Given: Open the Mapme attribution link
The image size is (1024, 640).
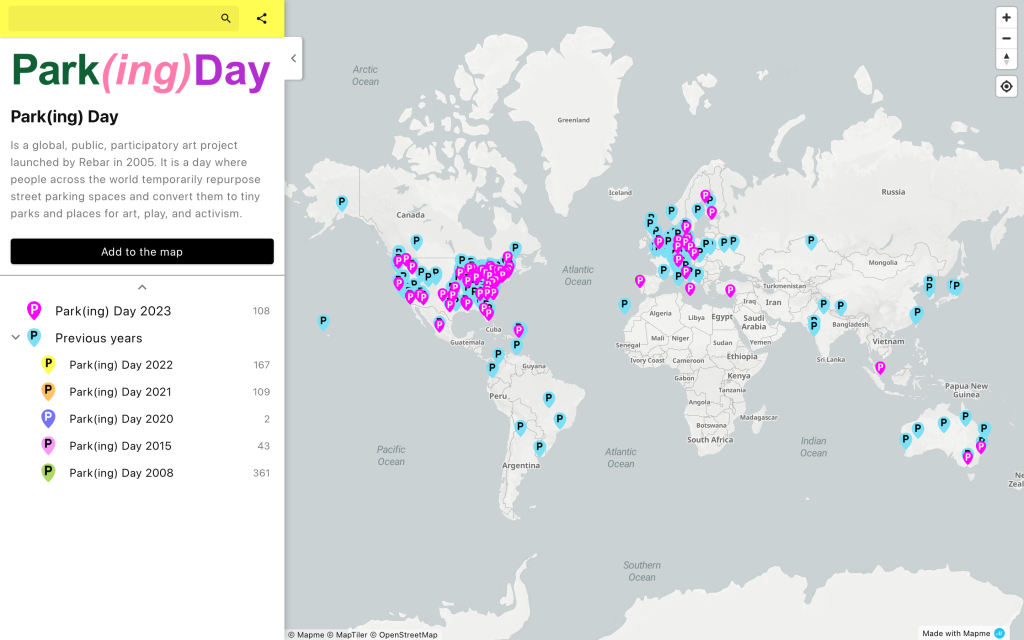Looking at the screenshot, I should pos(306,635).
